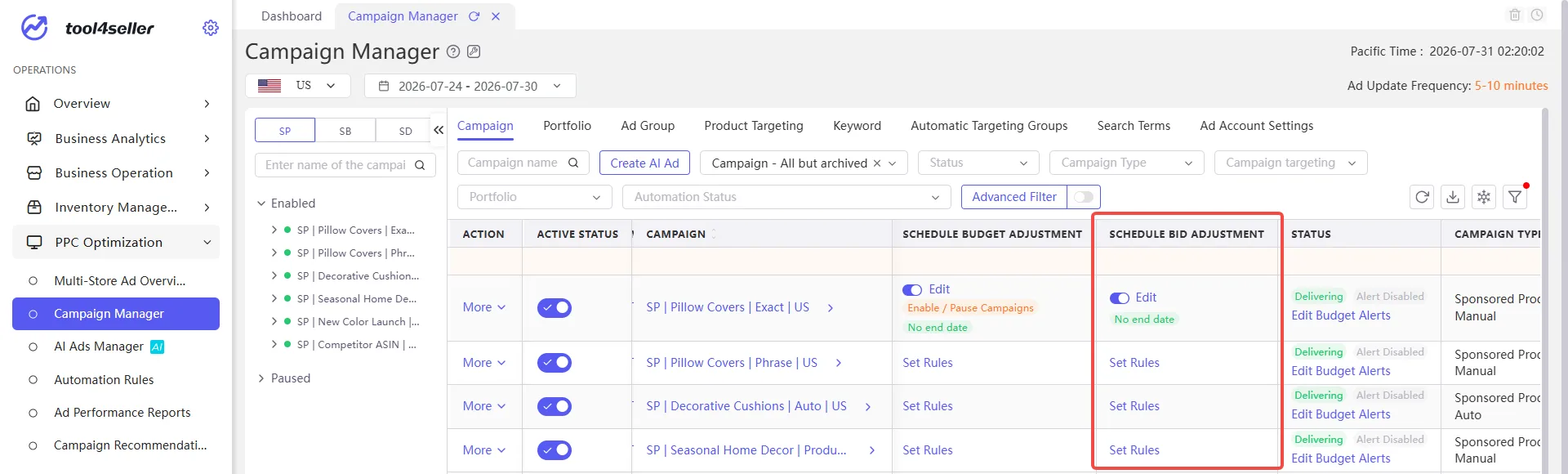Image resolution: width=1568 pixels, height=474 pixels.
Task: Open the Campaign Type dropdown
Action: click(x=1127, y=163)
